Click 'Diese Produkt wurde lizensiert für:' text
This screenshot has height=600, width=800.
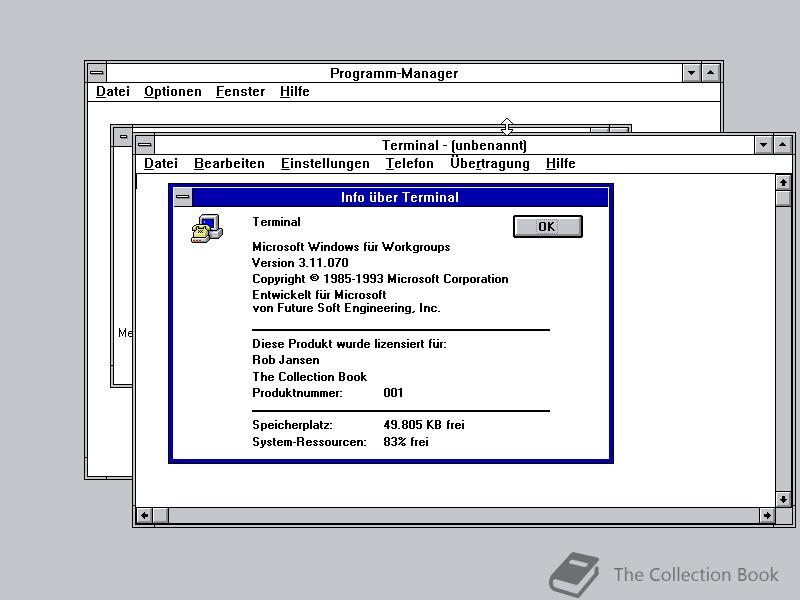[x=349, y=344]
